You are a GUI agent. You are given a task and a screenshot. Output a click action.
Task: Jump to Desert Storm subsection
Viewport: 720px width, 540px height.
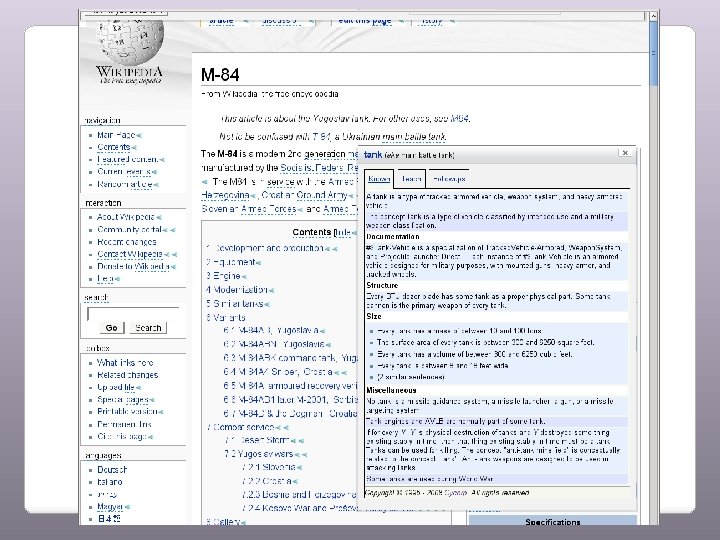pos(257,440)
